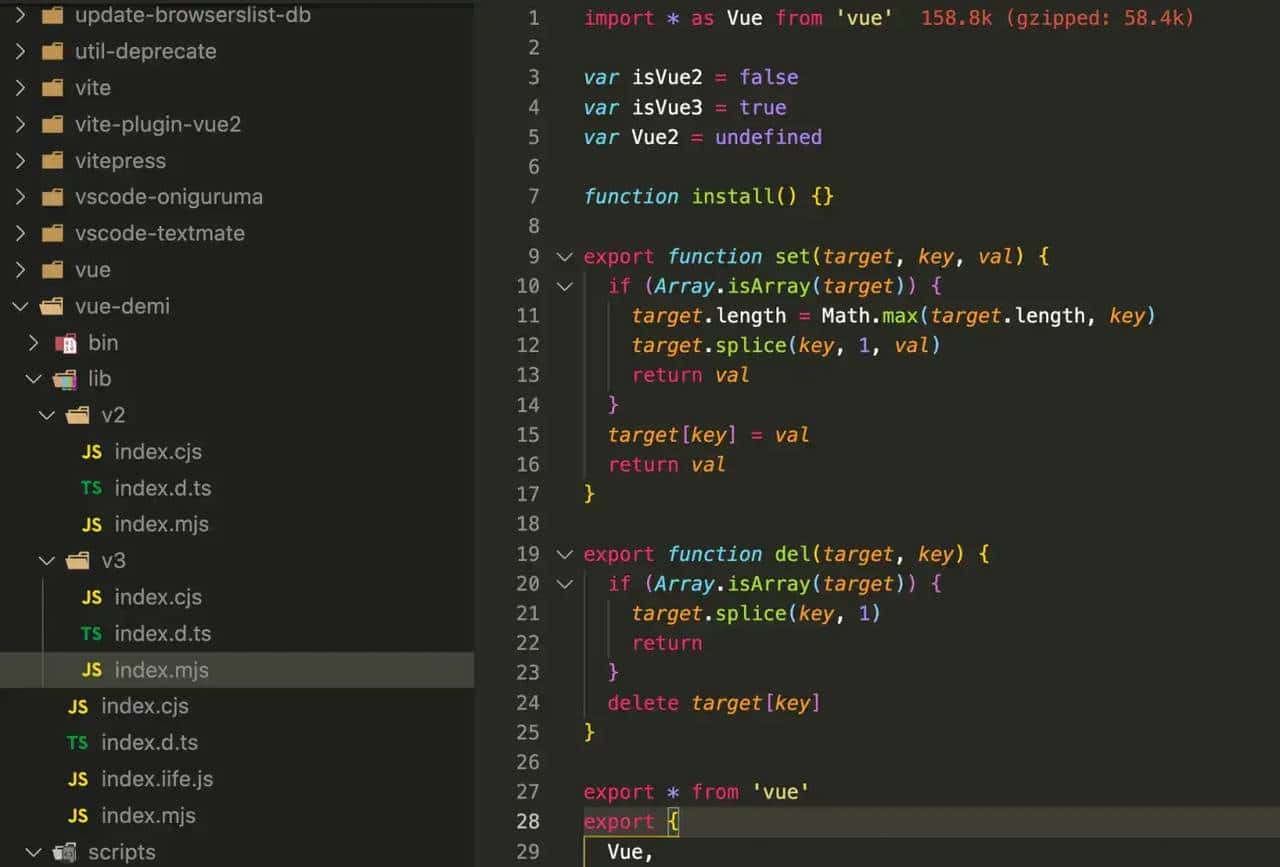Fold the if block at line 10
Screen dimensions: 1280x867
[564, 287]
